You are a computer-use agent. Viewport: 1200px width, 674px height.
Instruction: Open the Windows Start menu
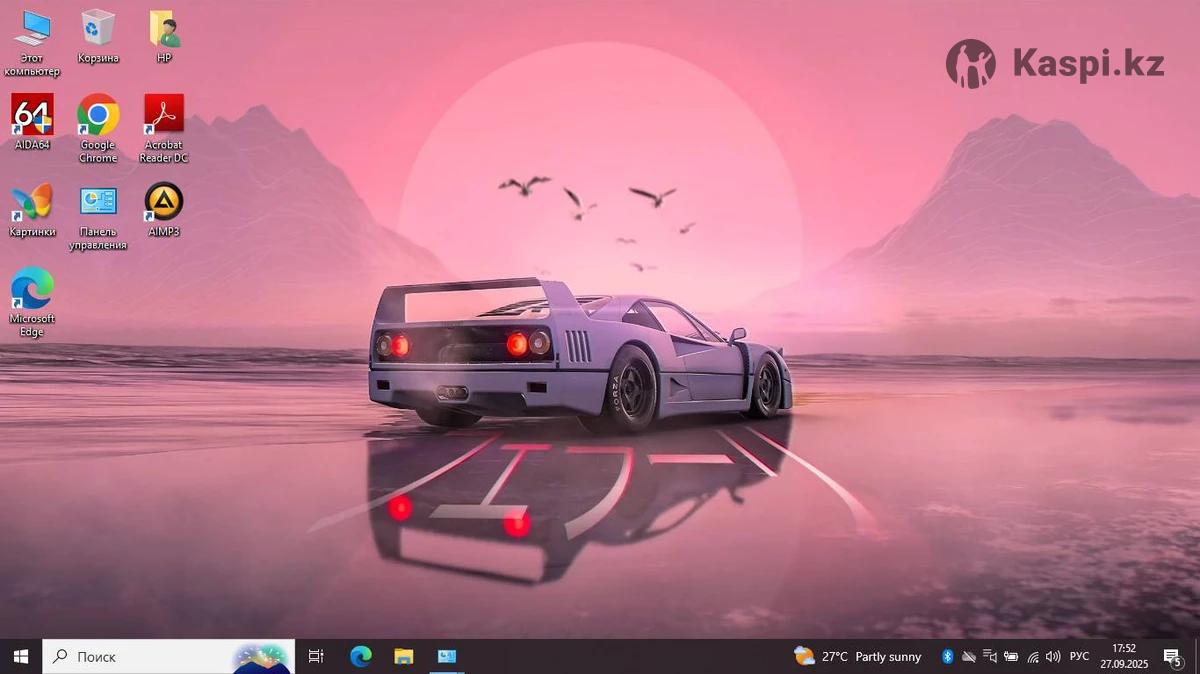point(21,656)
